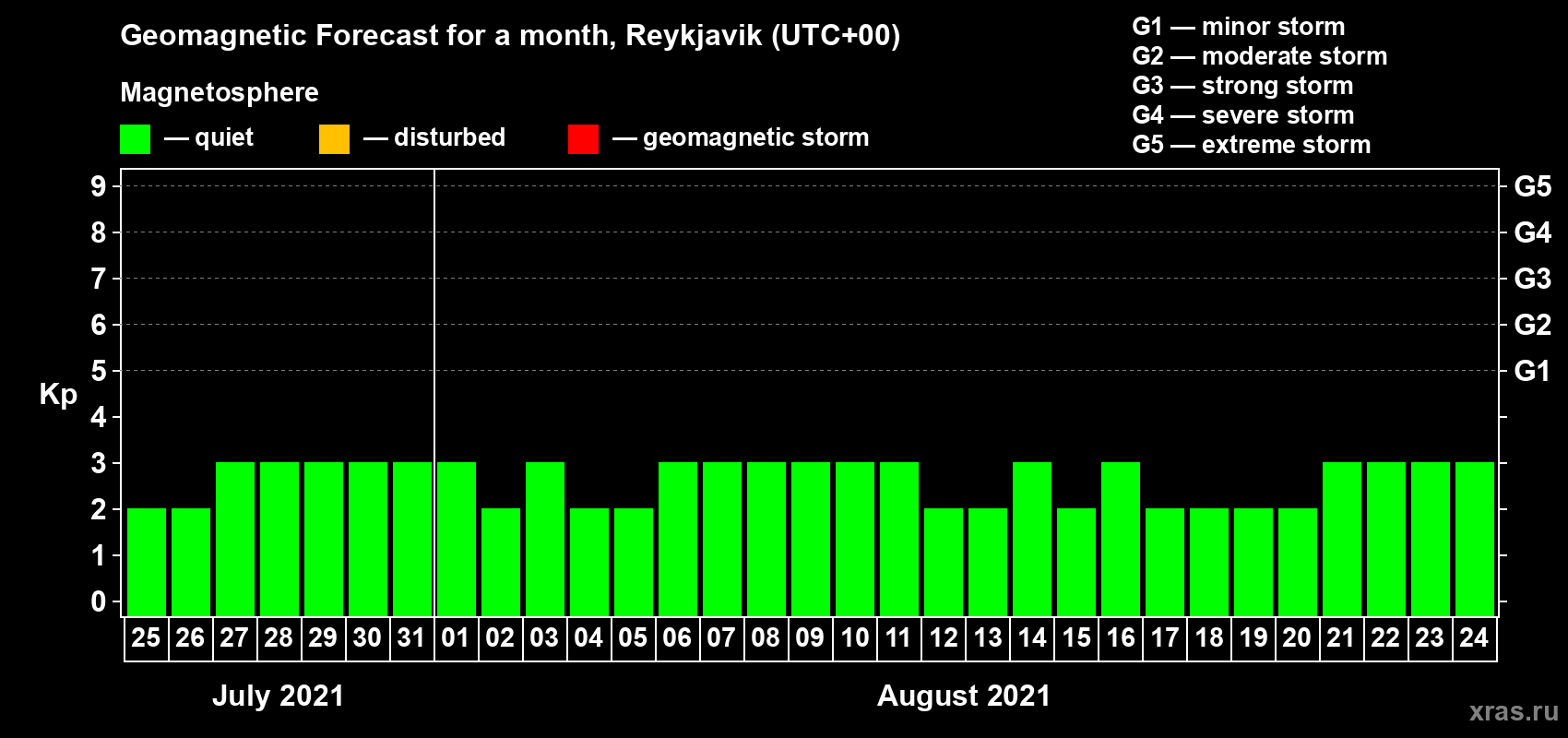The height and width of the screenshot is (738, 1568).
Task: Click the green quiet legend swatch
Action: (135, 139)
